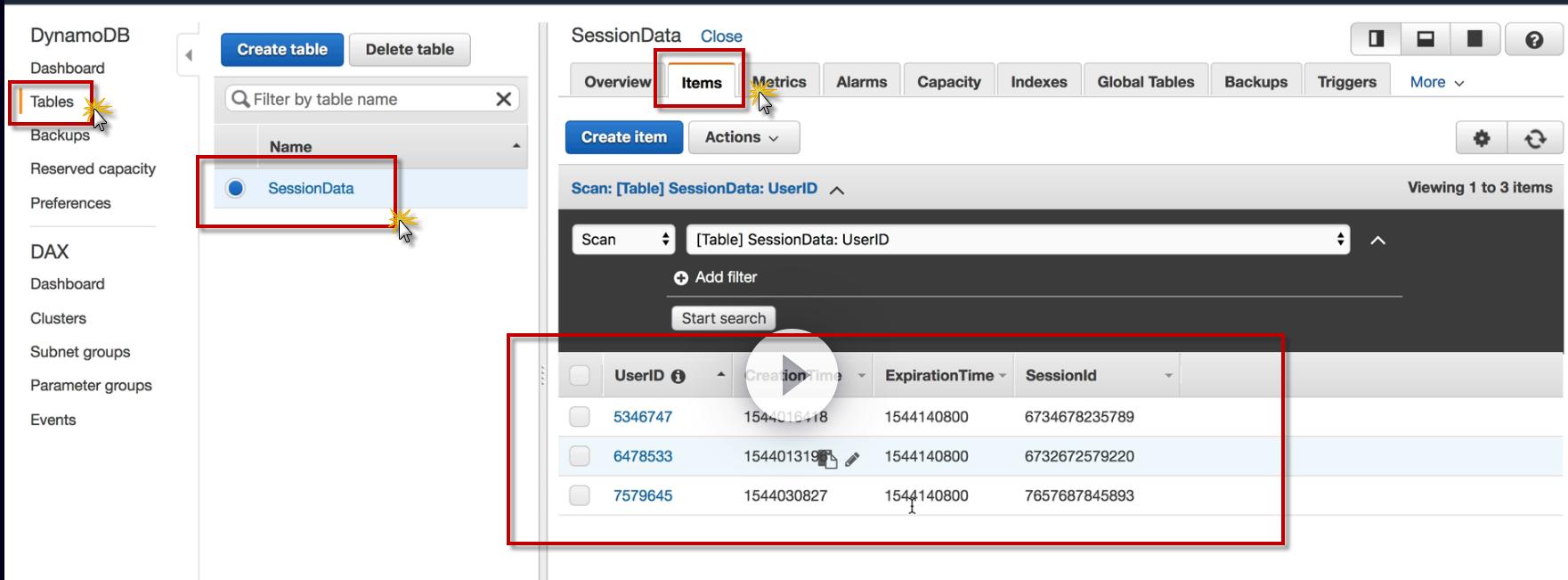1568x580 pixels.
Task: Switch to bottom split panel layout icon
Action: tap(1426, 39)
